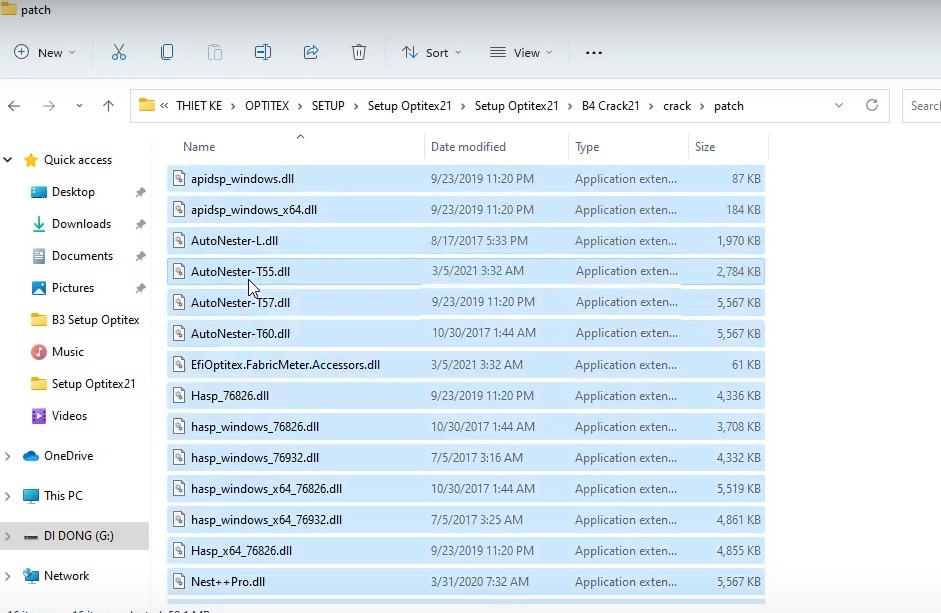Open the View dropdown menu
Screen dimensions: 941x613
[520, 53]
